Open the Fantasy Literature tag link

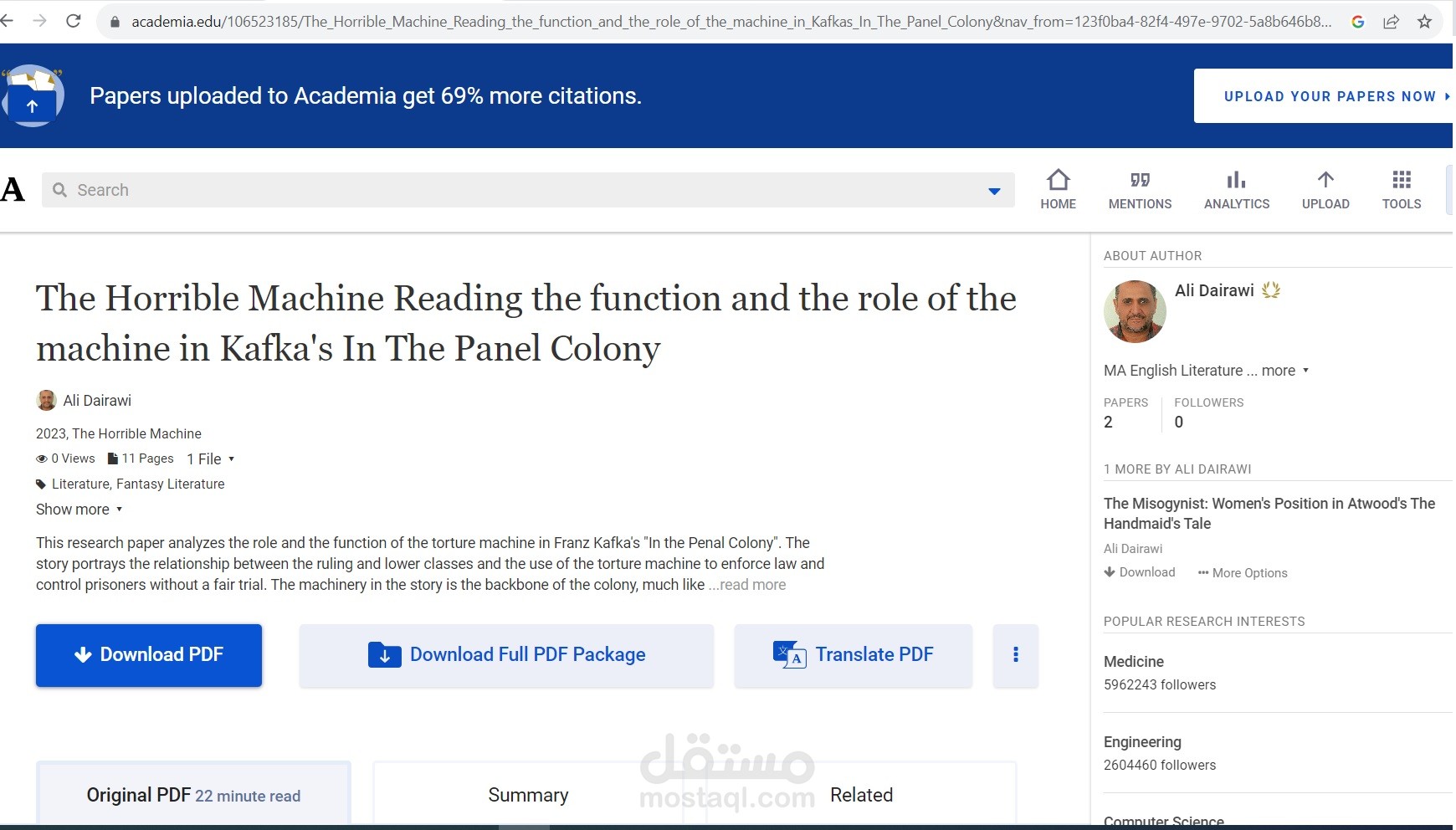(171, 484)
